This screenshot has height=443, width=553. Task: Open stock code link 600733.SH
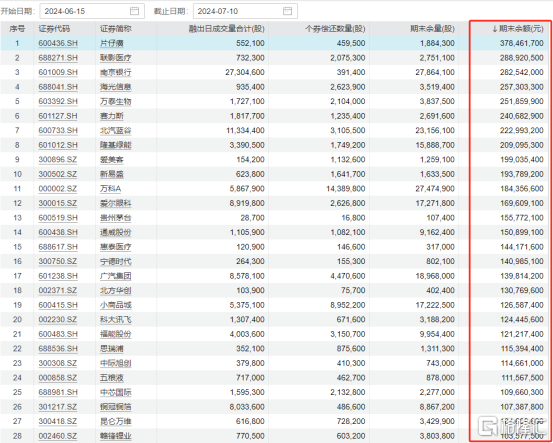tap(58, 131)
